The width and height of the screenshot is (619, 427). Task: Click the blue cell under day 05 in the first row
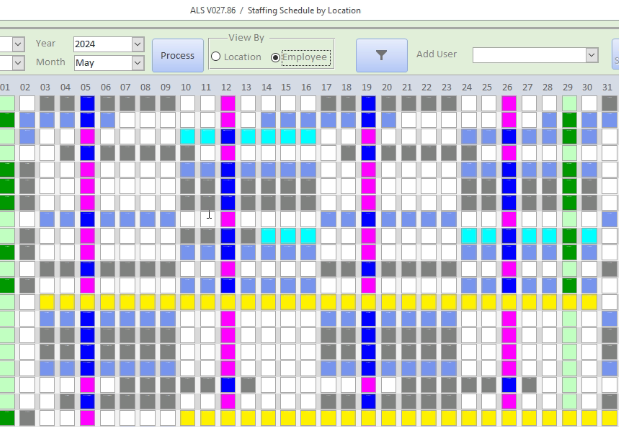pos(87,103)
